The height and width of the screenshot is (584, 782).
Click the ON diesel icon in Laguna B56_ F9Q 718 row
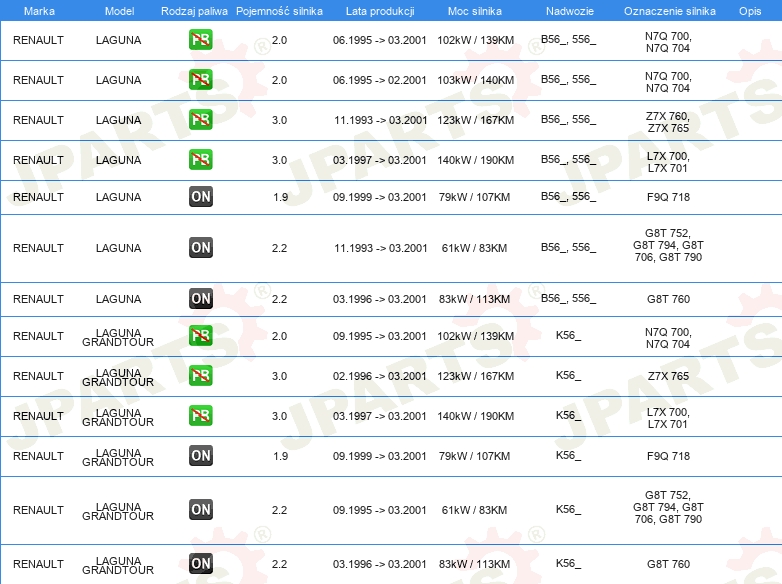point(200,196)
